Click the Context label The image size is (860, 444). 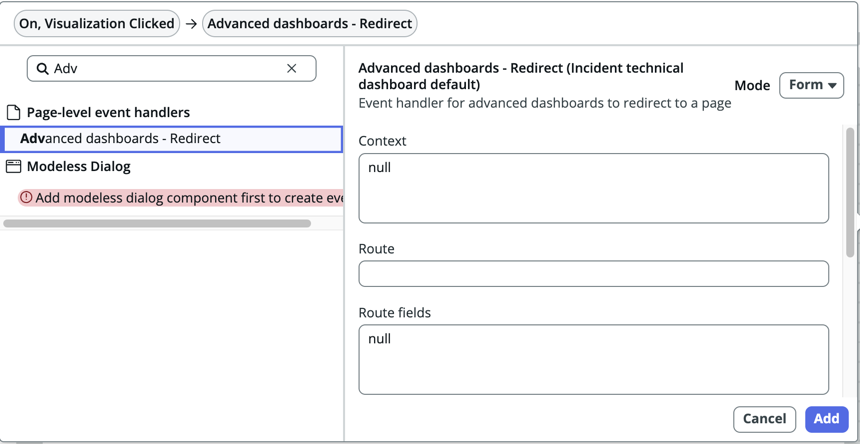[382, 141]
